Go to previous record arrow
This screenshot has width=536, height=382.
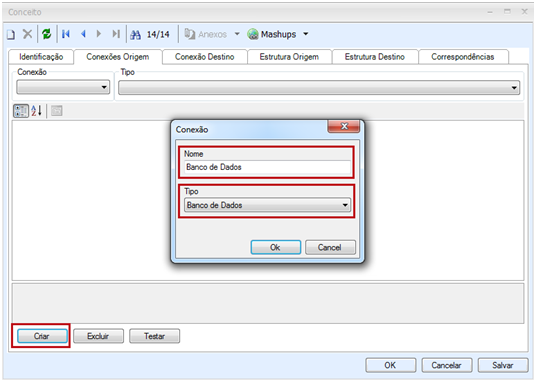[x=83, y=34]
